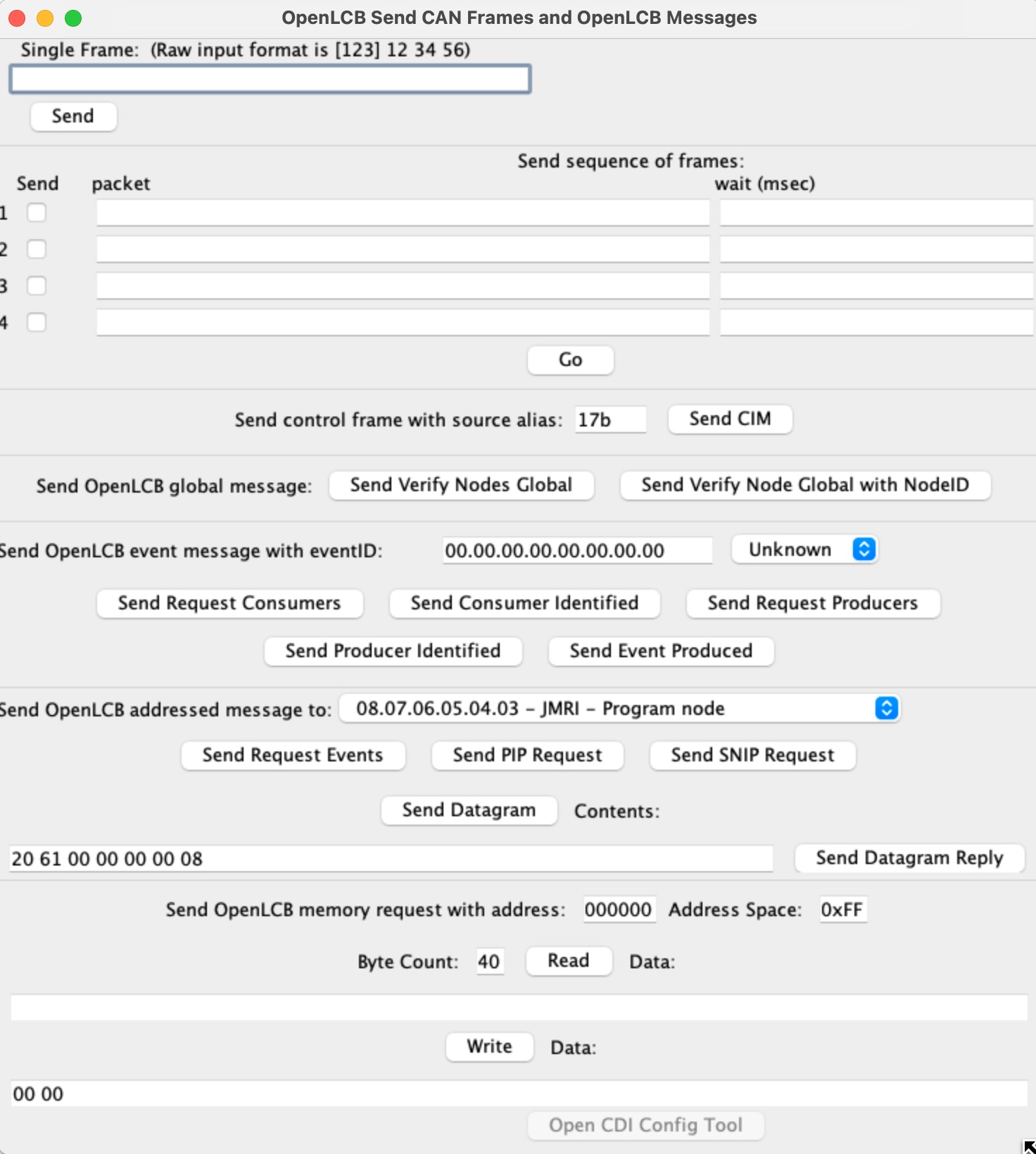Screen dimensions: 1036x1154
Task: Click Send Verify Node Global with NodeID
Action: pos(805,486)
